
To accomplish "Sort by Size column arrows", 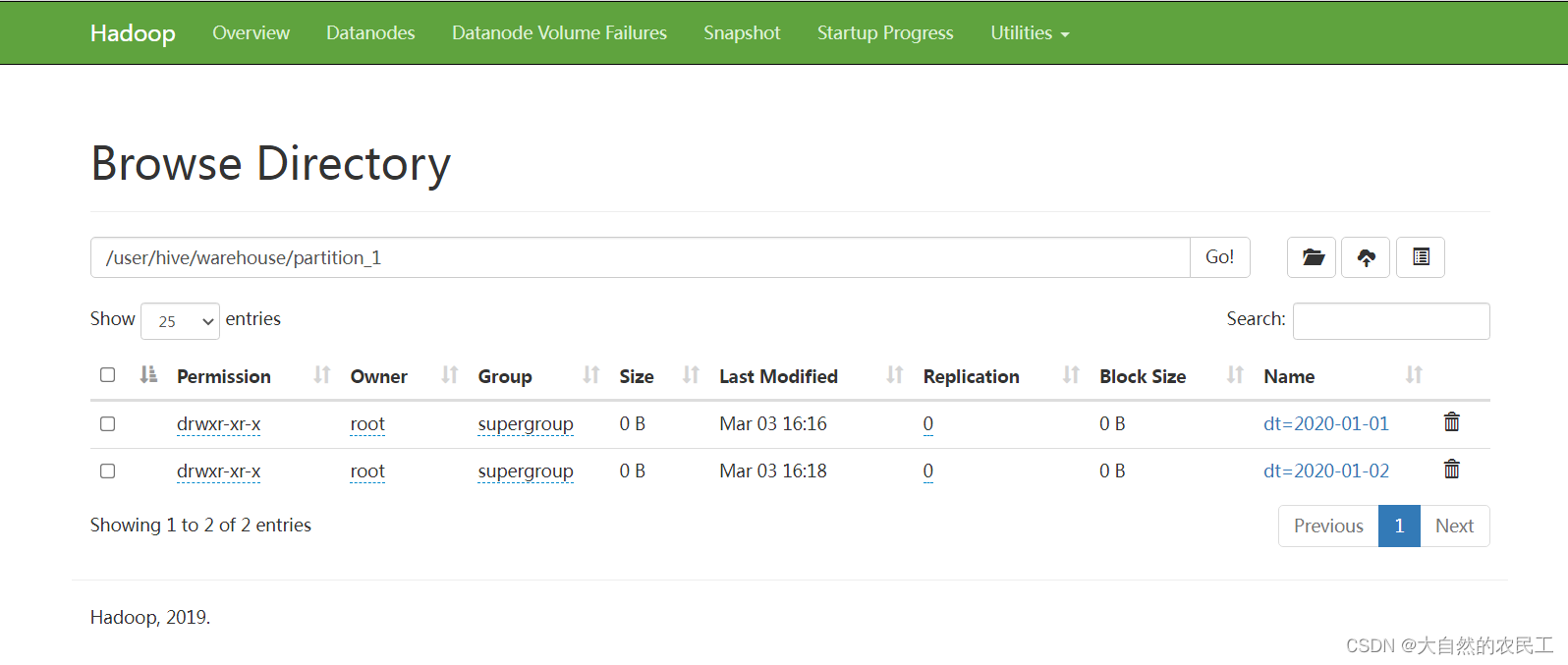I will point(691,375).
